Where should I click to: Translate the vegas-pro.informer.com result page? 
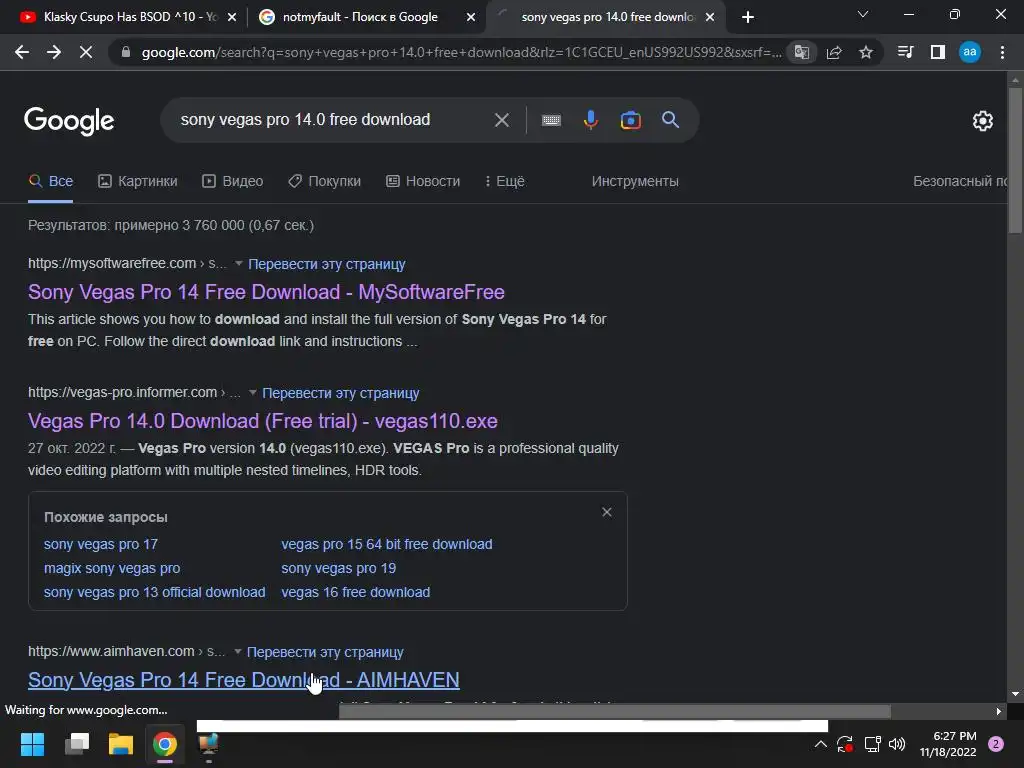(x=340, y=393)
